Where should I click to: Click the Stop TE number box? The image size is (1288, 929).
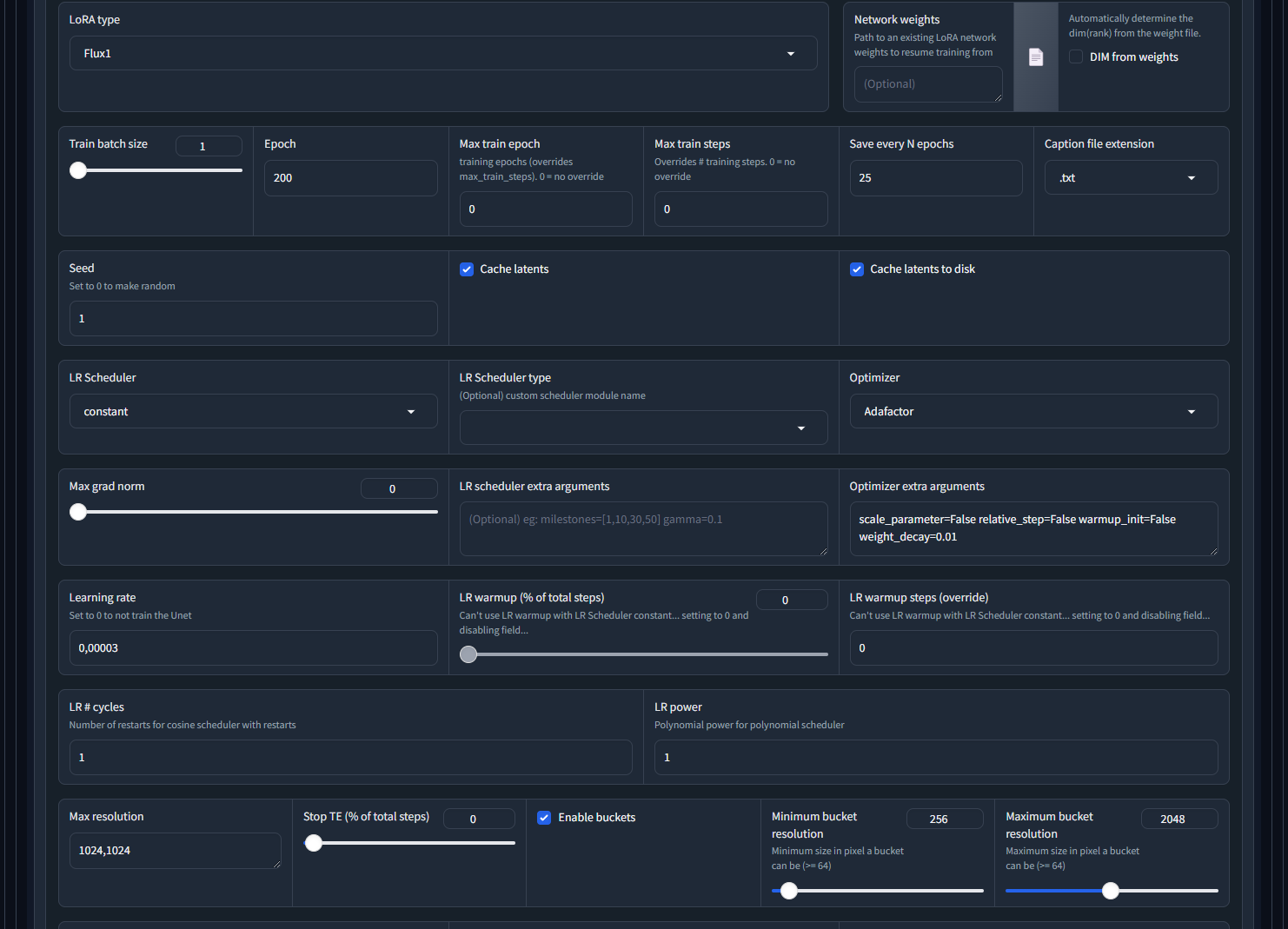pos(479,819)
